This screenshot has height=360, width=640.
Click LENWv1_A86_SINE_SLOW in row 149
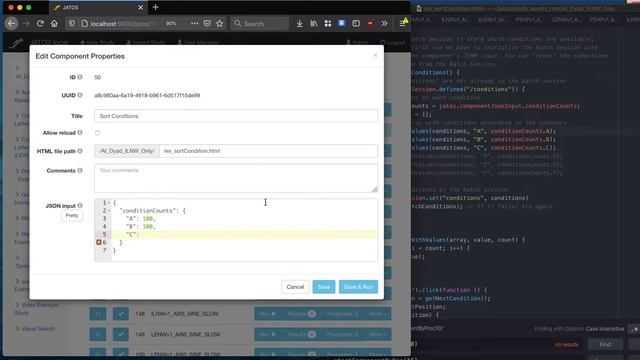coord(185,334)
